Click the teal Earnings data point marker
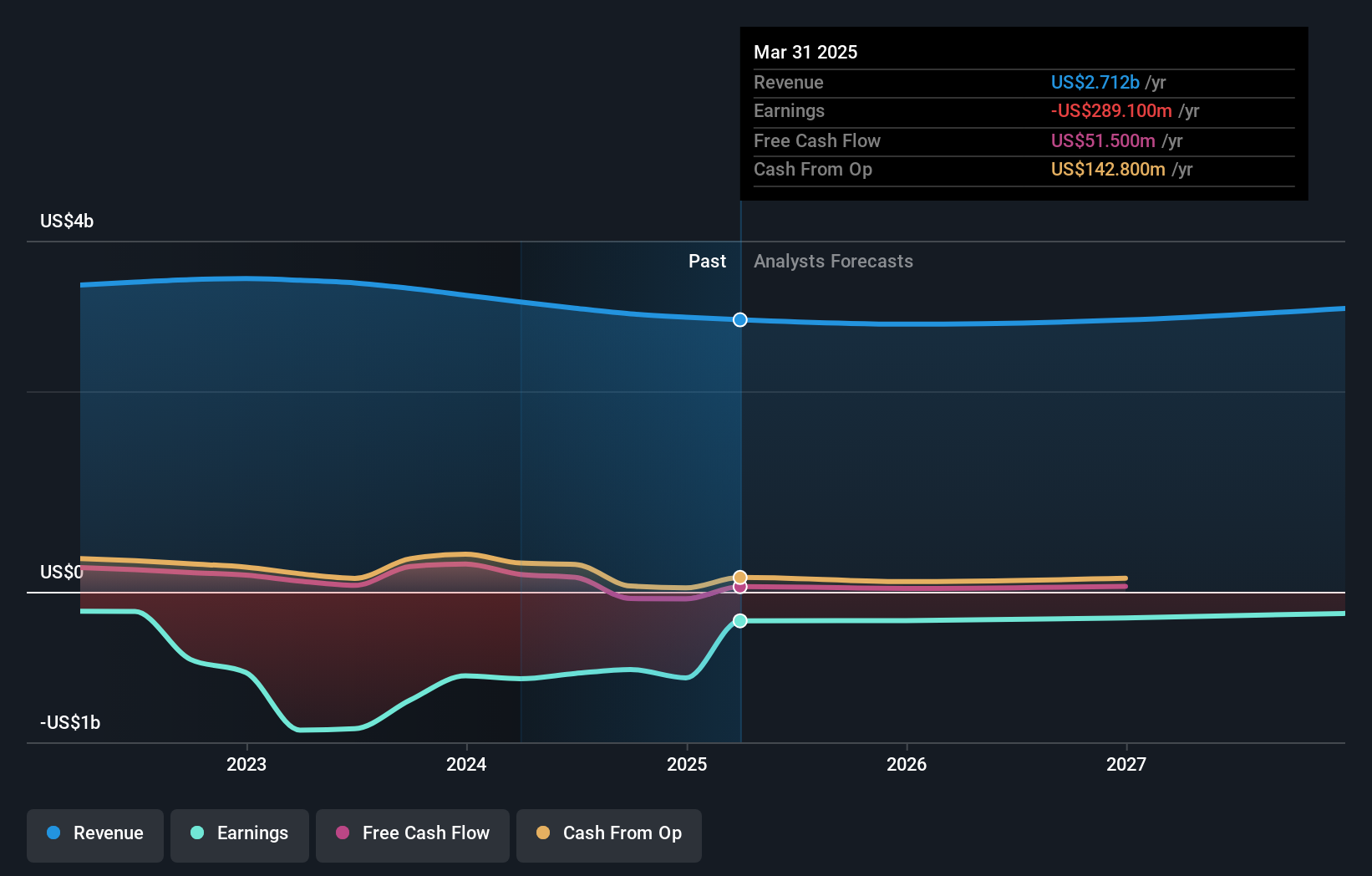Viewport: 1372px width, 876px height. (x=740, y=621)
